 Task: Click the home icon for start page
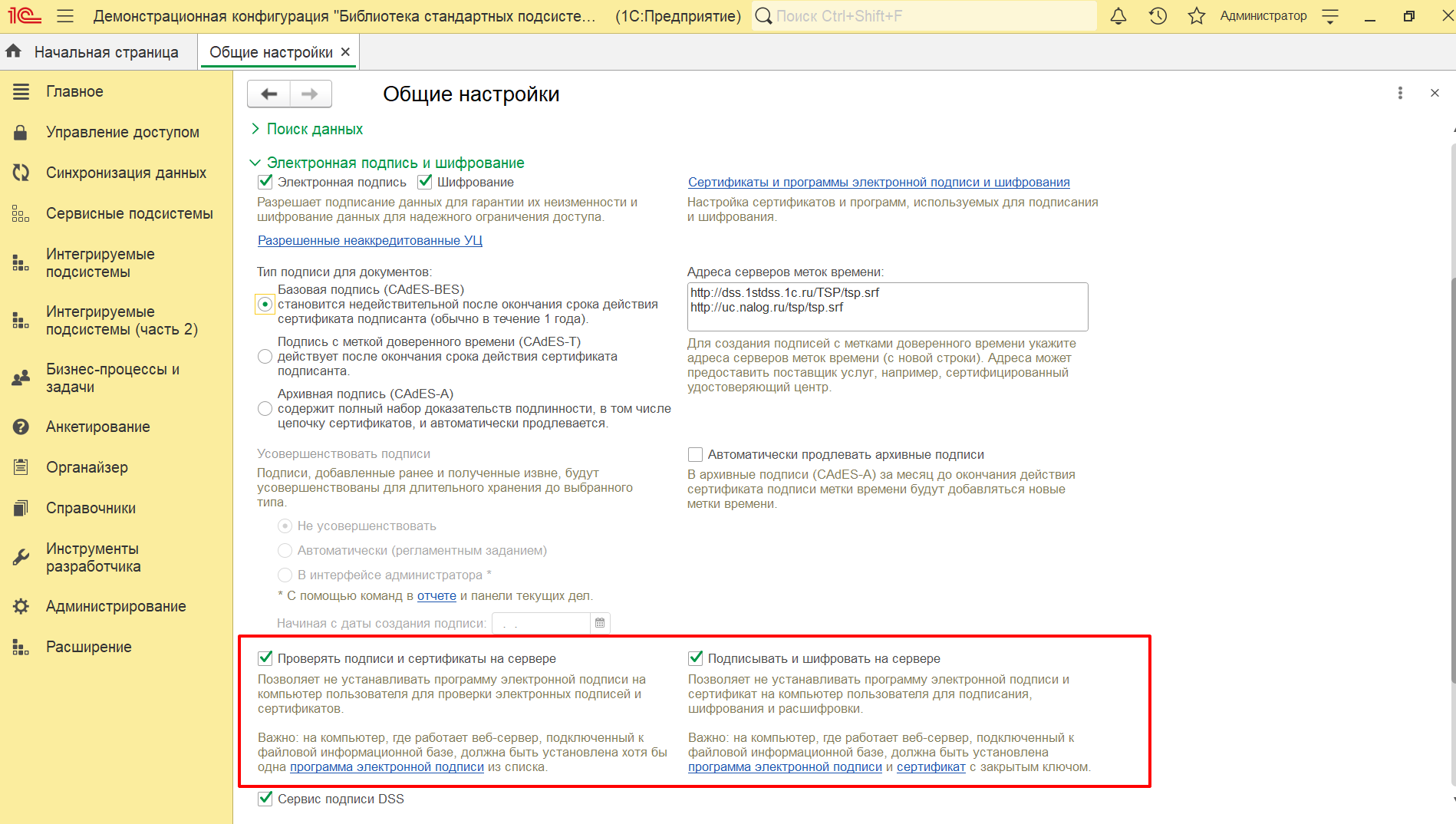click(14, 51)
